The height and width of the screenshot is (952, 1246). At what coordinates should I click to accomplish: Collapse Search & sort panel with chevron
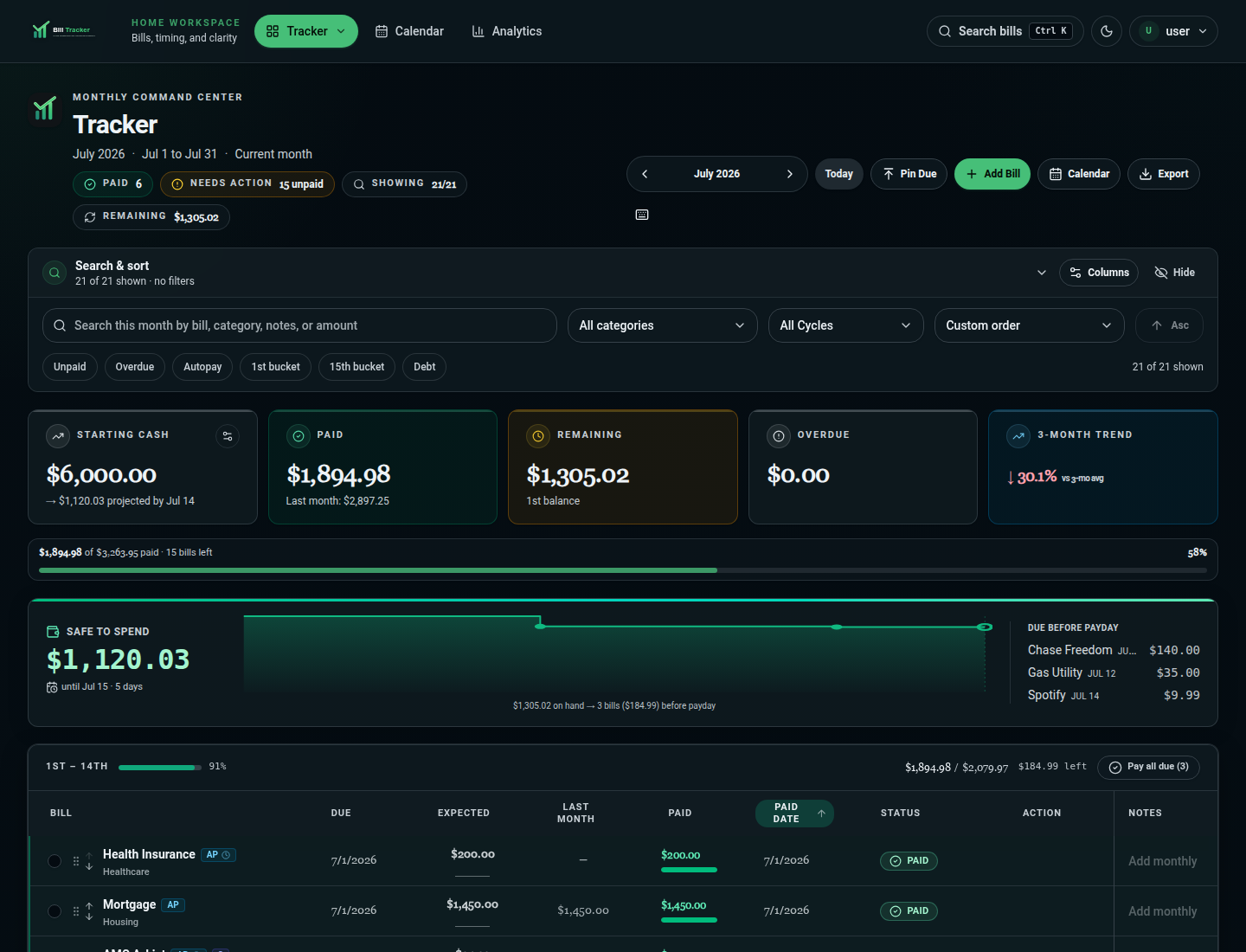click(1042, 273)
